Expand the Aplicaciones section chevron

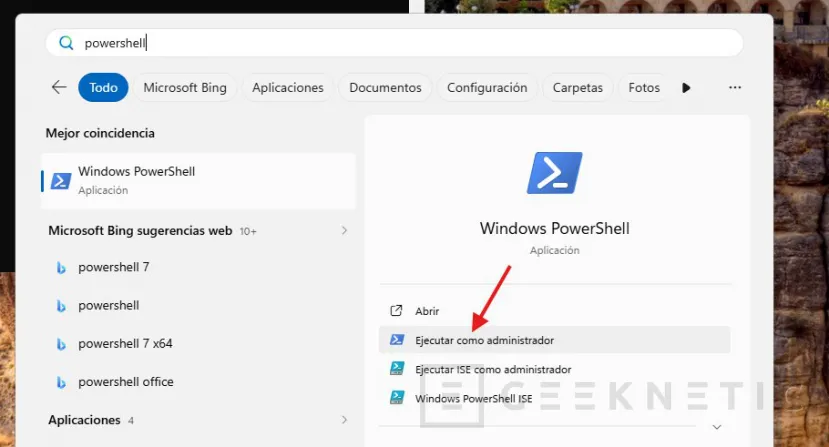tap(344, 420)
